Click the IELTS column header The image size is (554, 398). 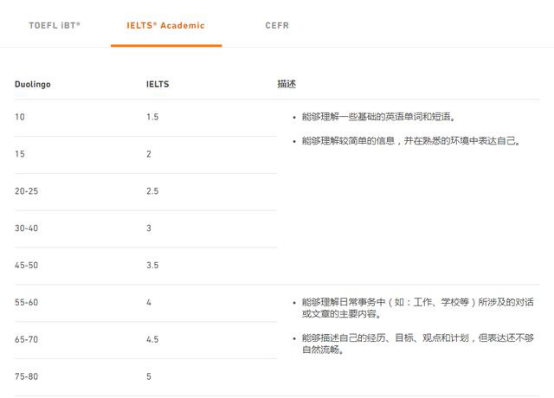[x=158, y=84]
